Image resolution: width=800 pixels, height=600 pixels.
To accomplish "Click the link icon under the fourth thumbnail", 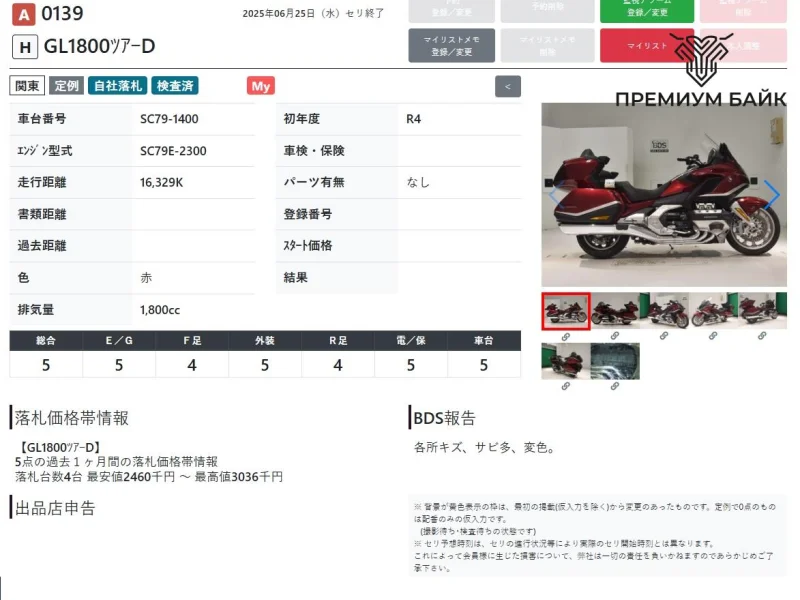I will tap(713, 337).
